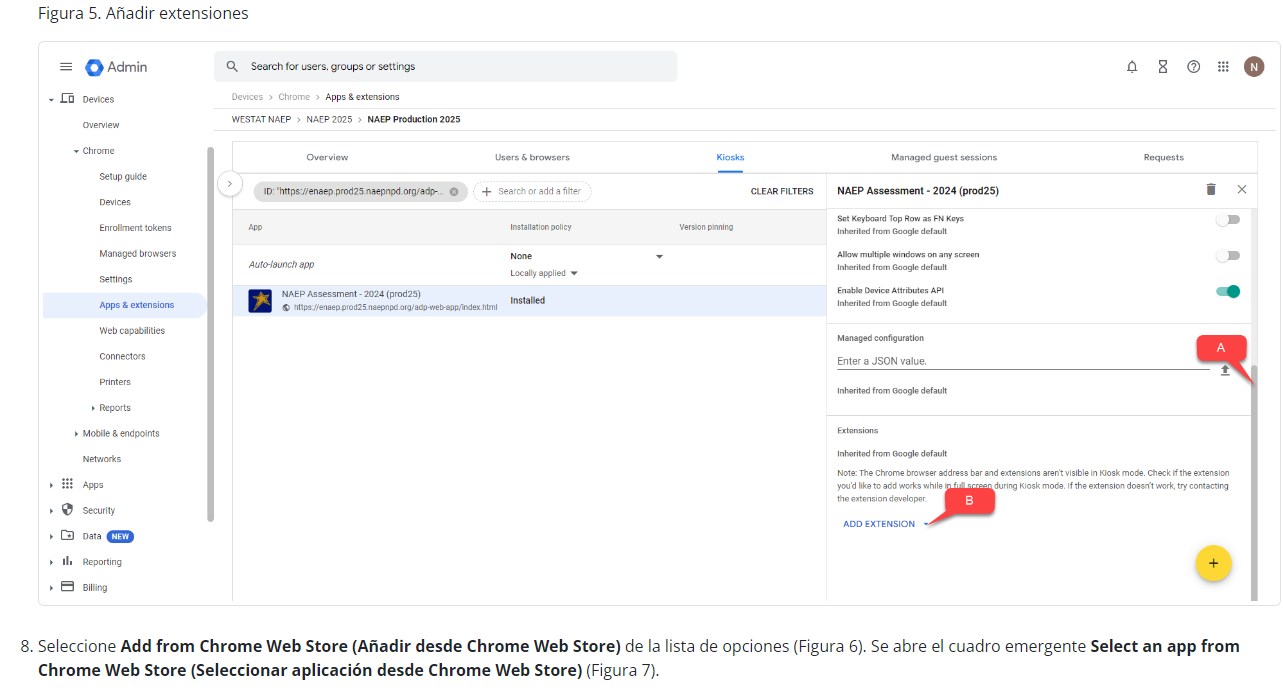Disable Enable Device Attributes API switch
Image resolution: width=1283 pixels, height=690 pixels.
(x=1227, y=292)
